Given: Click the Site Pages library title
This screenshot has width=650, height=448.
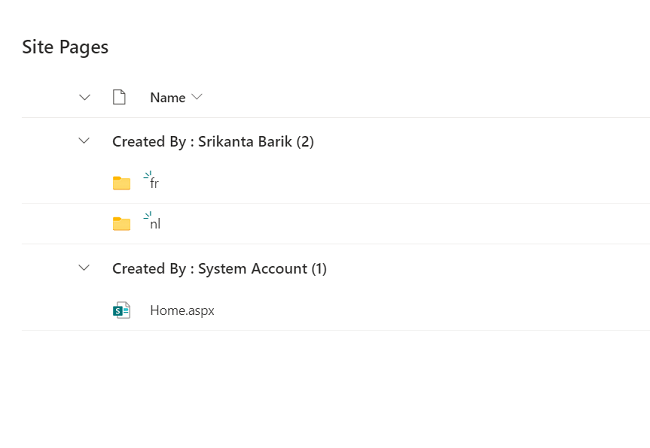Looking at the screenshot, I should (65, 46).
